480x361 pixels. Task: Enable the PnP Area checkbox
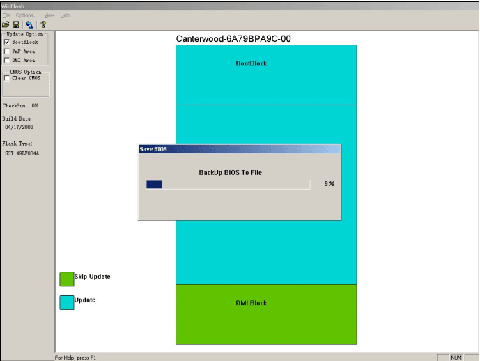7,51
